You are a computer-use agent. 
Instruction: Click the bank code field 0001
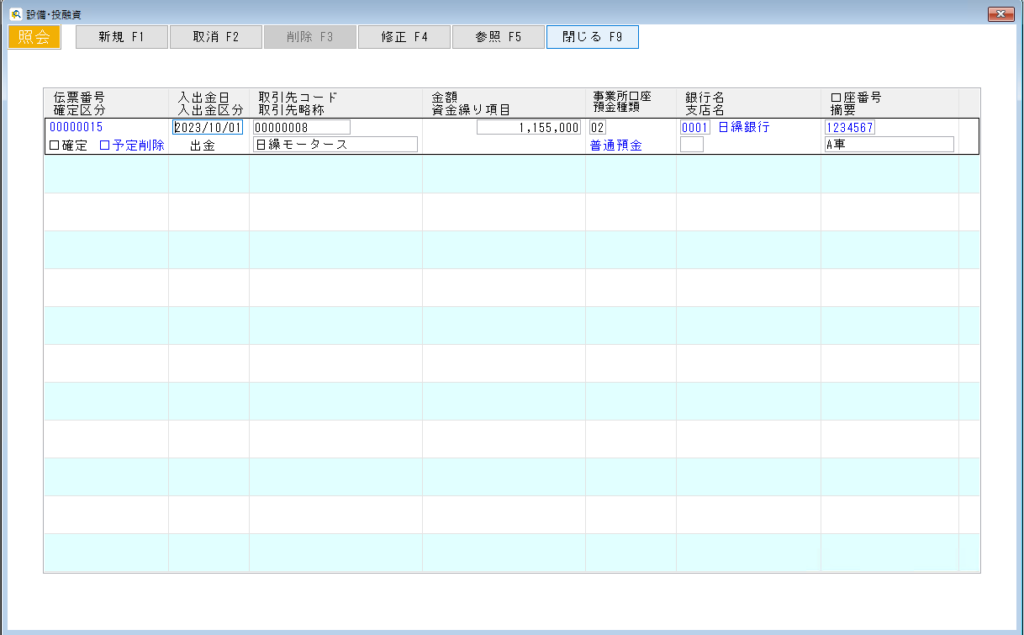[x=694, y=127]
